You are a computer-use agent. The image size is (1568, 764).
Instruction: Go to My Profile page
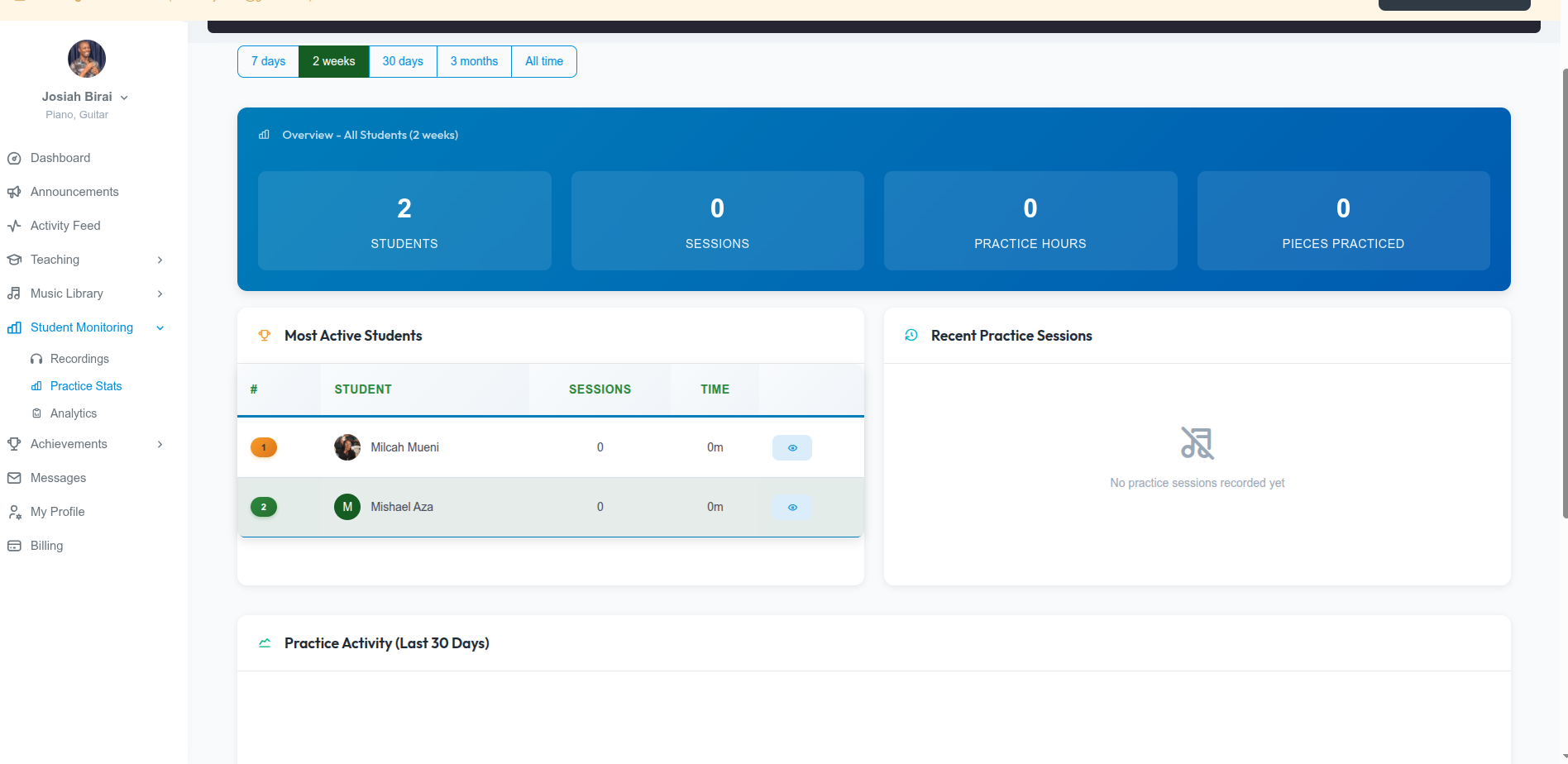[x=57, y=512]
